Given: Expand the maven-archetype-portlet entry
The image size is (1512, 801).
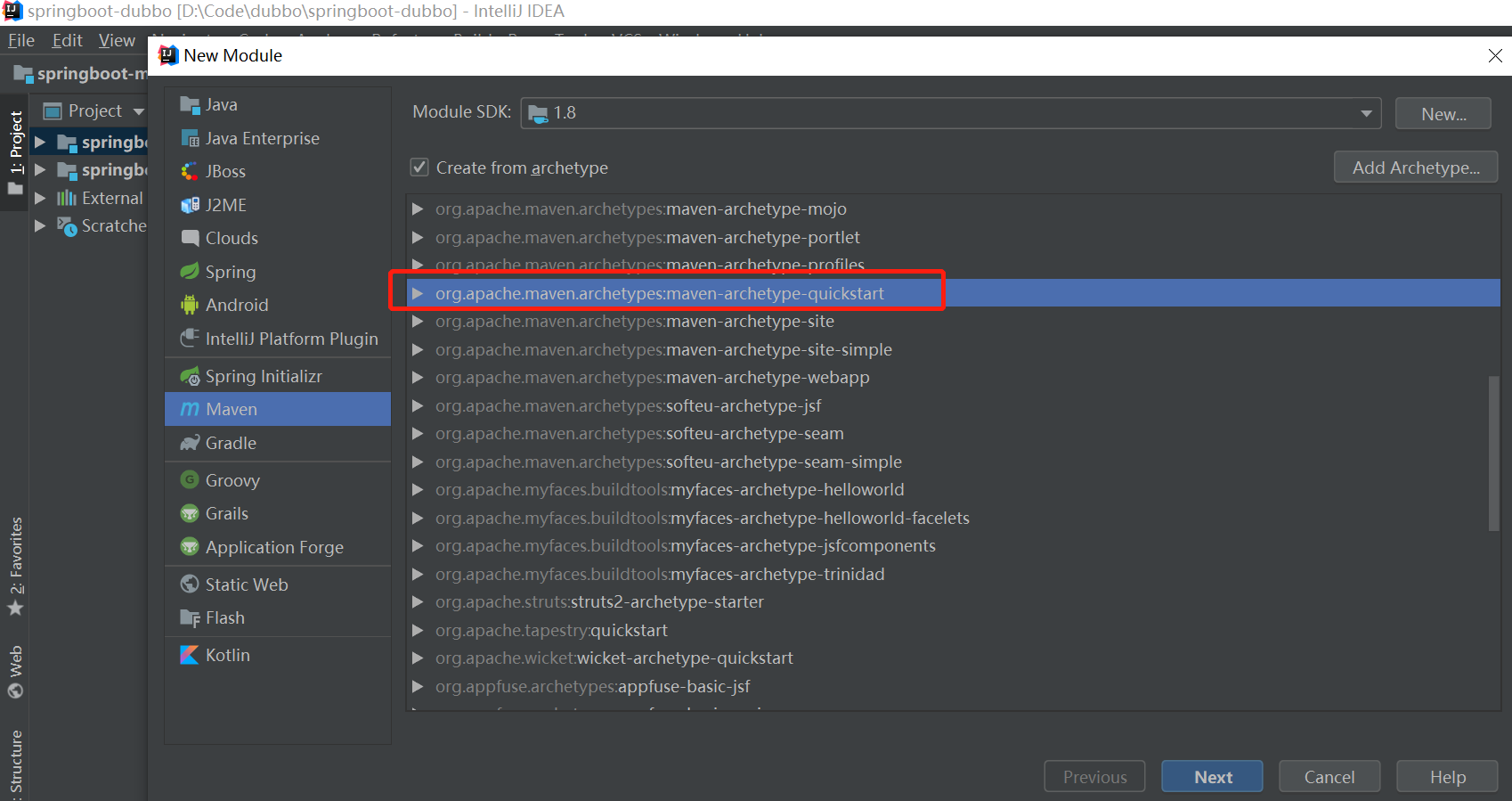Looking at the screenshot, I should 418,238.
